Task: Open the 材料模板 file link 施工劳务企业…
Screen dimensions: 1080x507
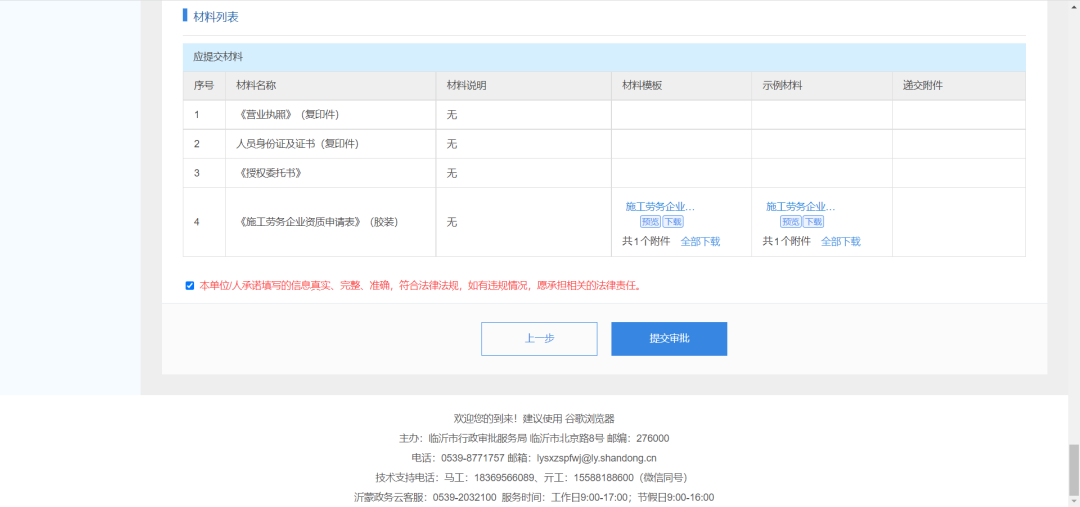Action: [660, 206]
